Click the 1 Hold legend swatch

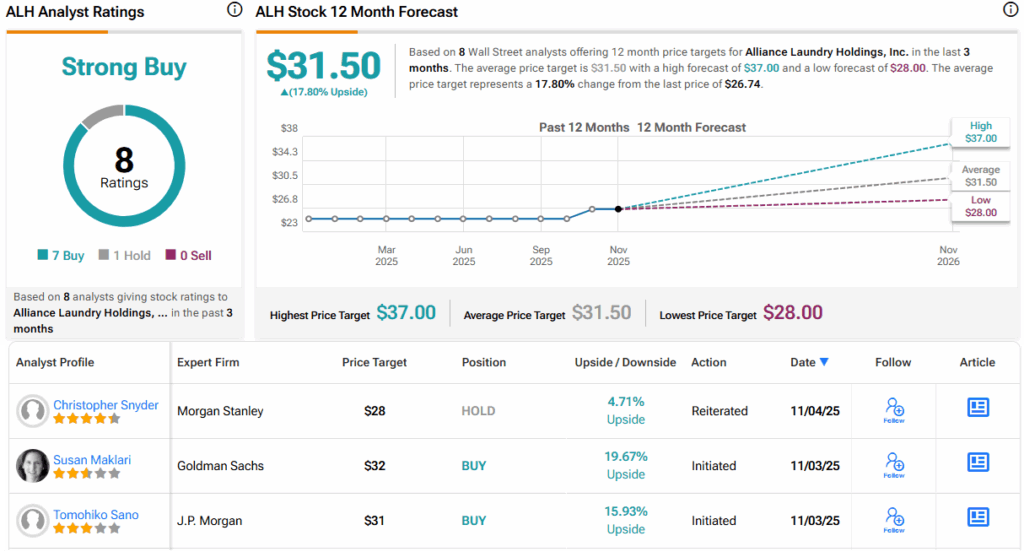103,256
